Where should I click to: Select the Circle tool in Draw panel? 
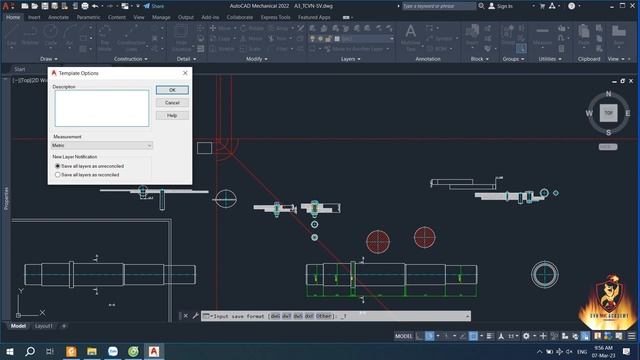point(51,36)
